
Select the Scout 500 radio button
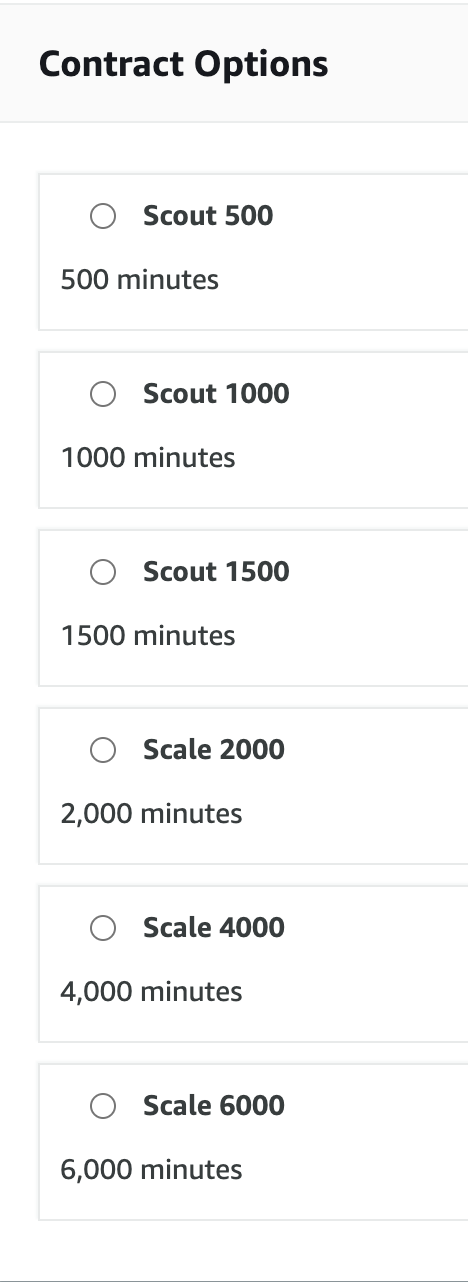pyautogui.click(x=103, y=216)
